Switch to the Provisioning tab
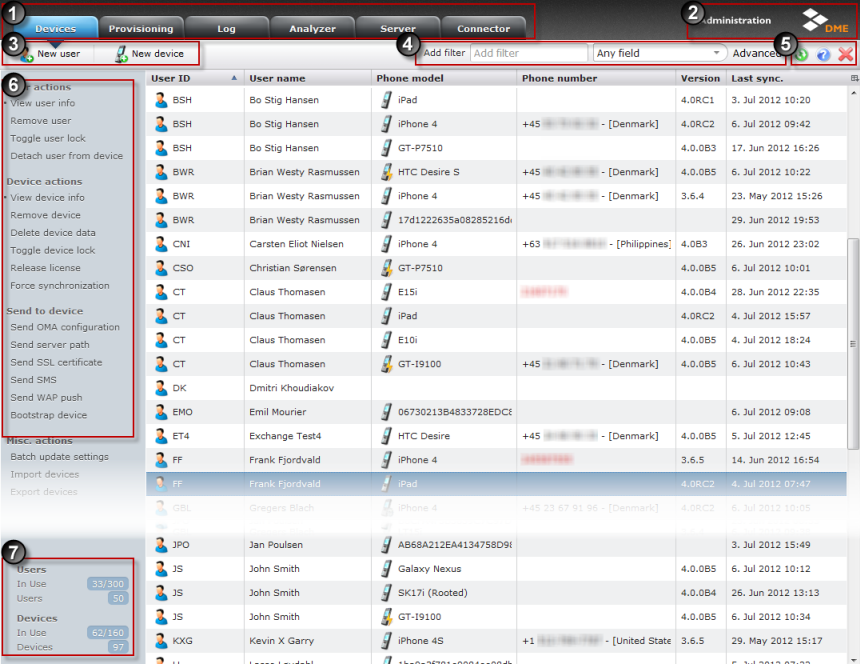 coord(140,28)
